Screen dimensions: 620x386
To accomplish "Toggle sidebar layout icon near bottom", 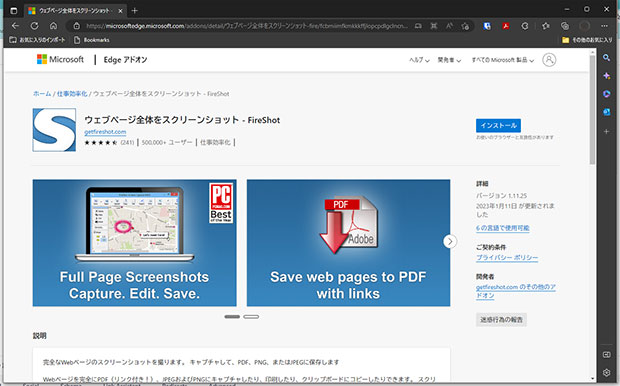I will pyautogui.click(x=607, y=355).
